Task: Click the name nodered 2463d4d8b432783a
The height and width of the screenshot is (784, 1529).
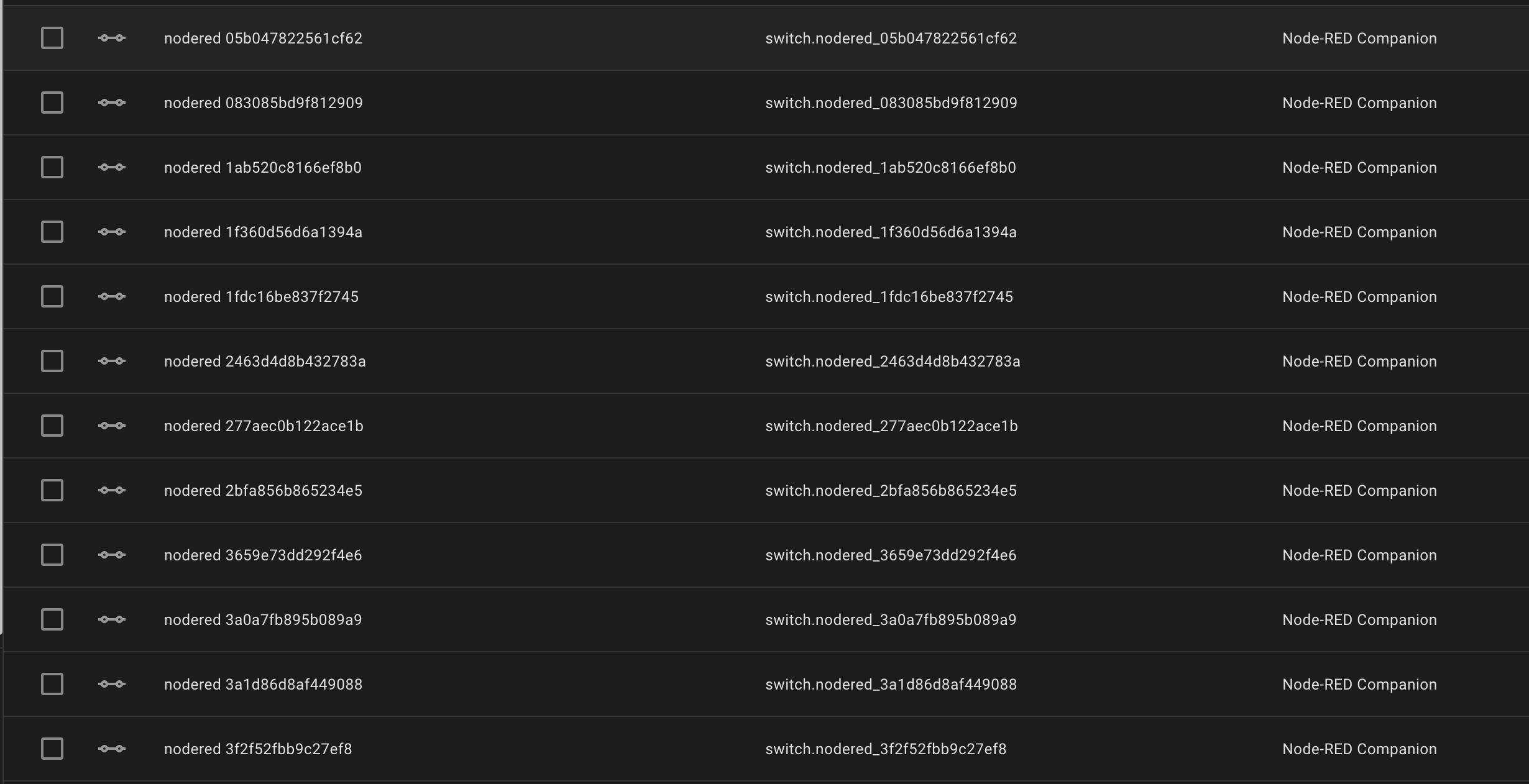Action: tap(265, 362)
